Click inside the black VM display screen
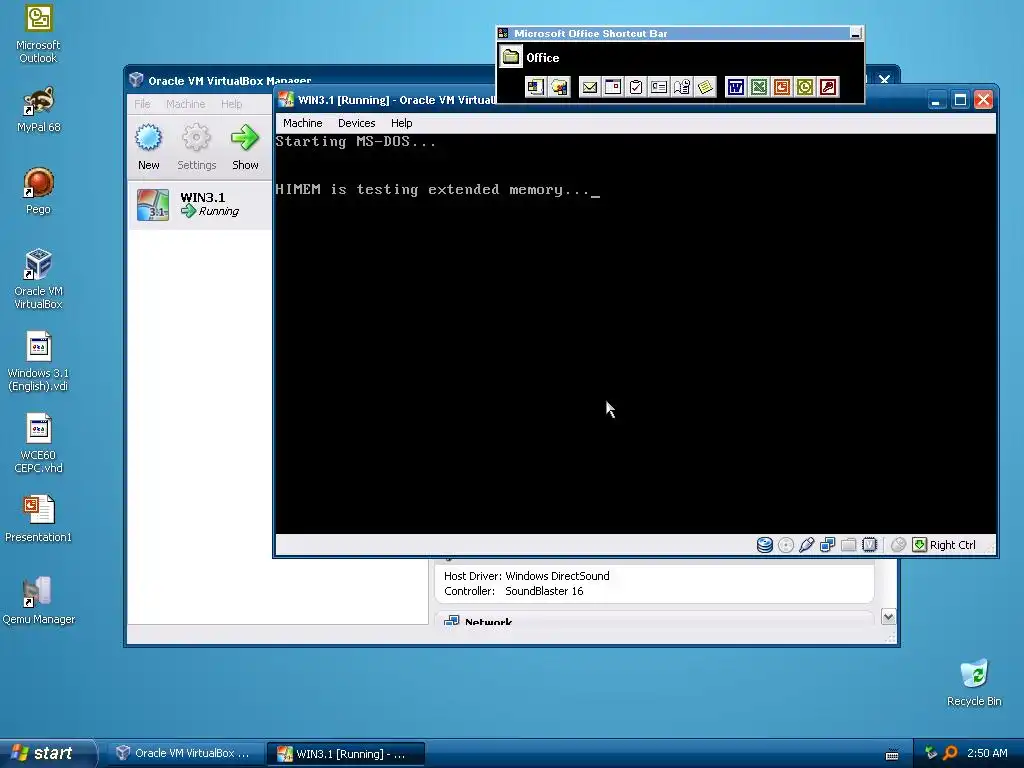This screenshot has width=1024, height=768. pyautogui.click(x=635, y=334)
